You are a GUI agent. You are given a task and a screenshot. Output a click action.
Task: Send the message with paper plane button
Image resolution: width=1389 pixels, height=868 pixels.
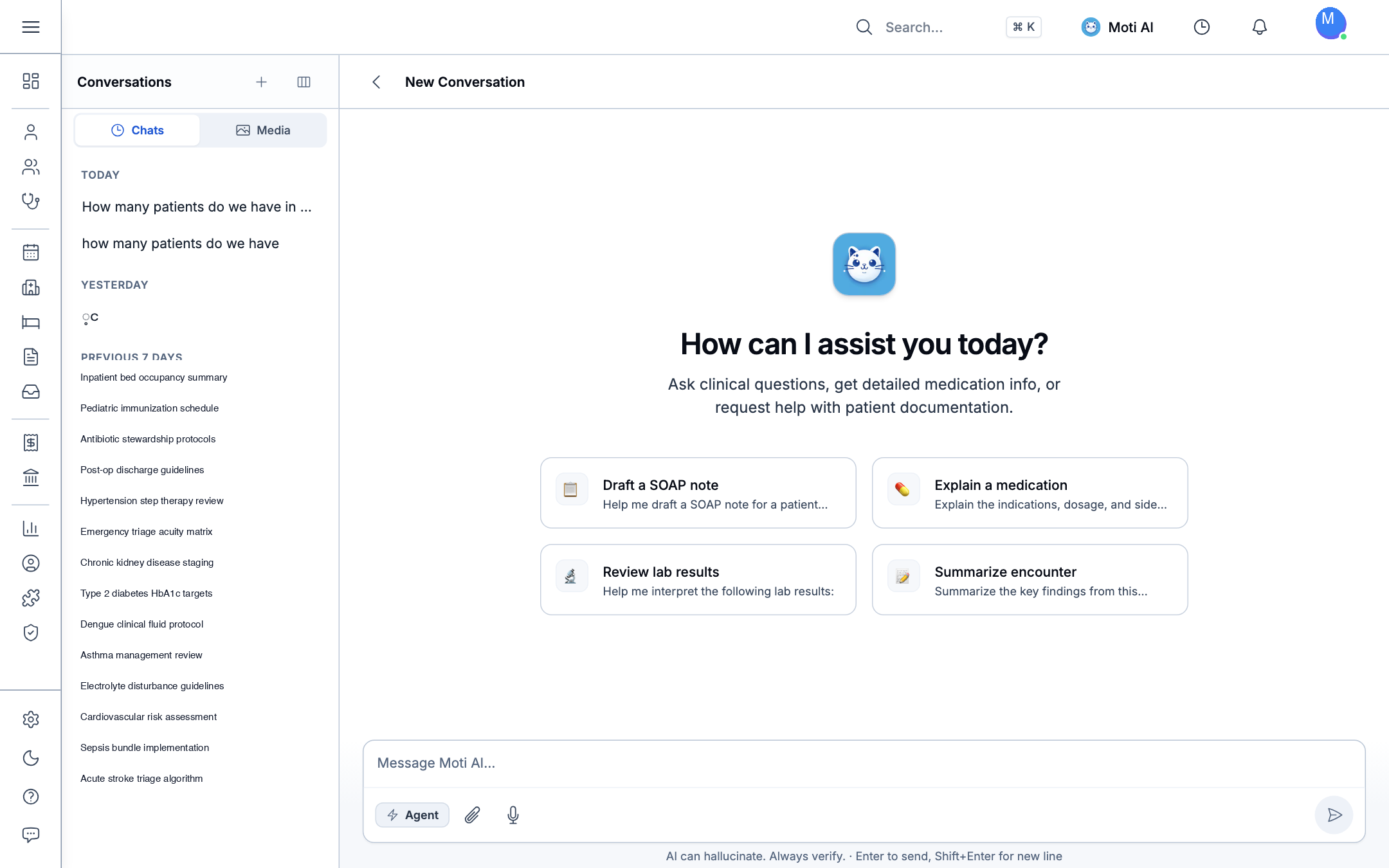[1334, 815]
